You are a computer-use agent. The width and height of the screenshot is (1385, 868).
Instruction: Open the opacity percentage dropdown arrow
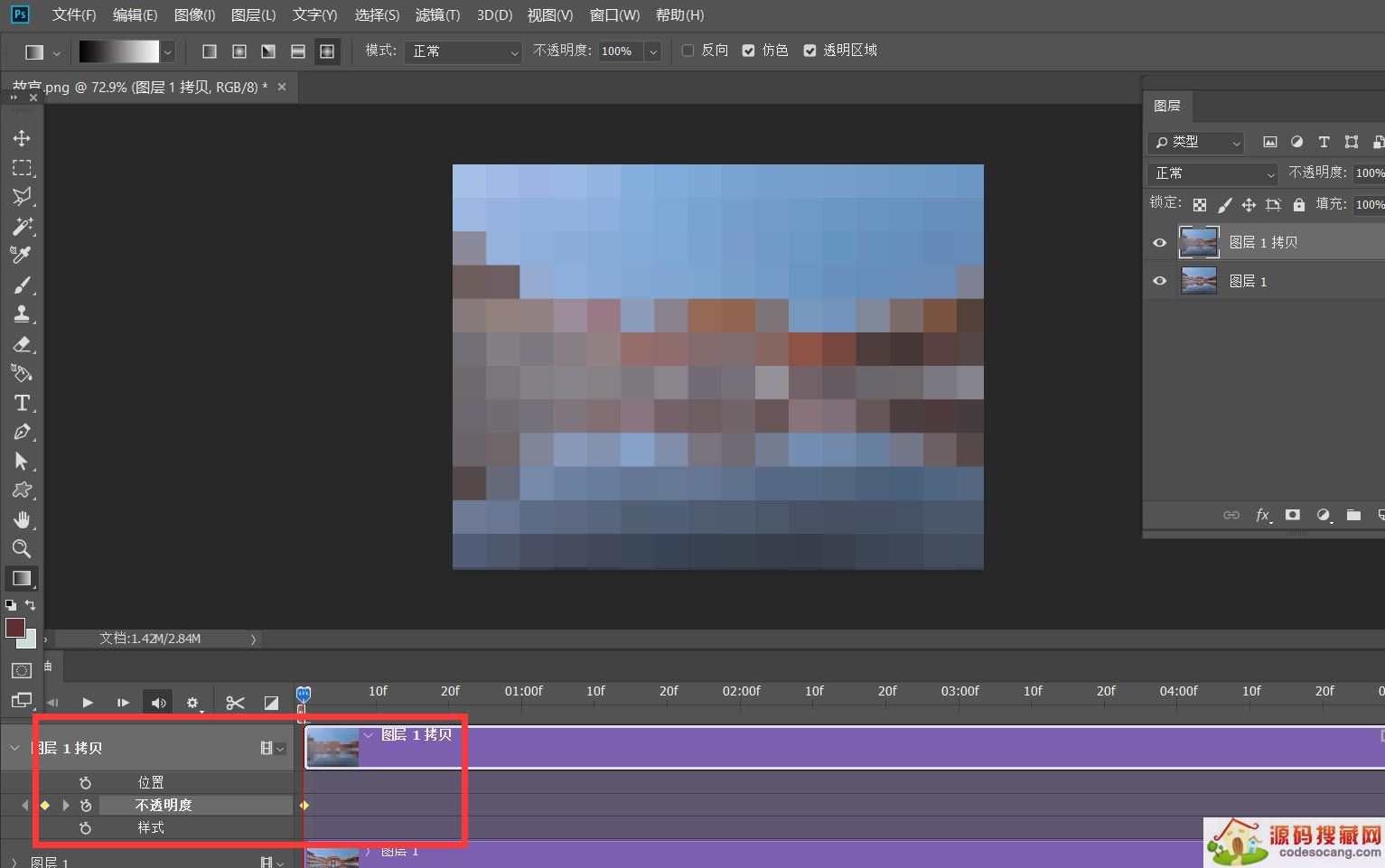[x=653, y=51]
